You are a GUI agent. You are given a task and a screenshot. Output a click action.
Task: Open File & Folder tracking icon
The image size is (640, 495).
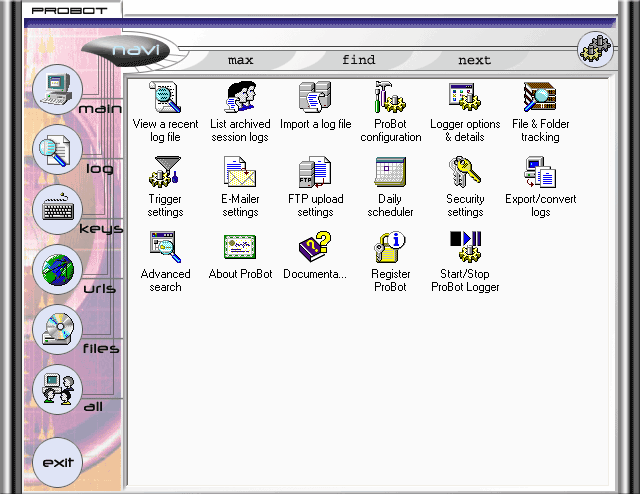click(x=540, y=97)
